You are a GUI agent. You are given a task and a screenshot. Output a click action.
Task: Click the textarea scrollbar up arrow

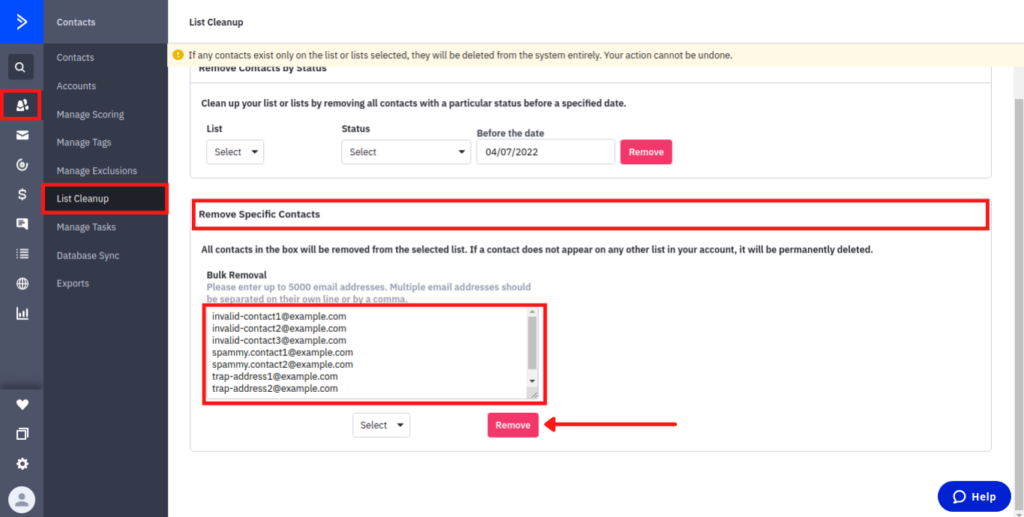pos(532,313)
